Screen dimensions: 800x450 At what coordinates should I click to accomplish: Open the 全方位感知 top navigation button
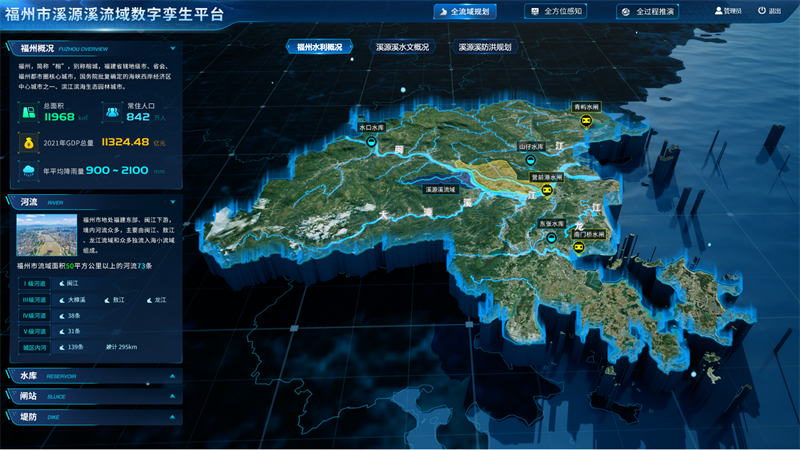pyautogui.click(x=556, y=11)
